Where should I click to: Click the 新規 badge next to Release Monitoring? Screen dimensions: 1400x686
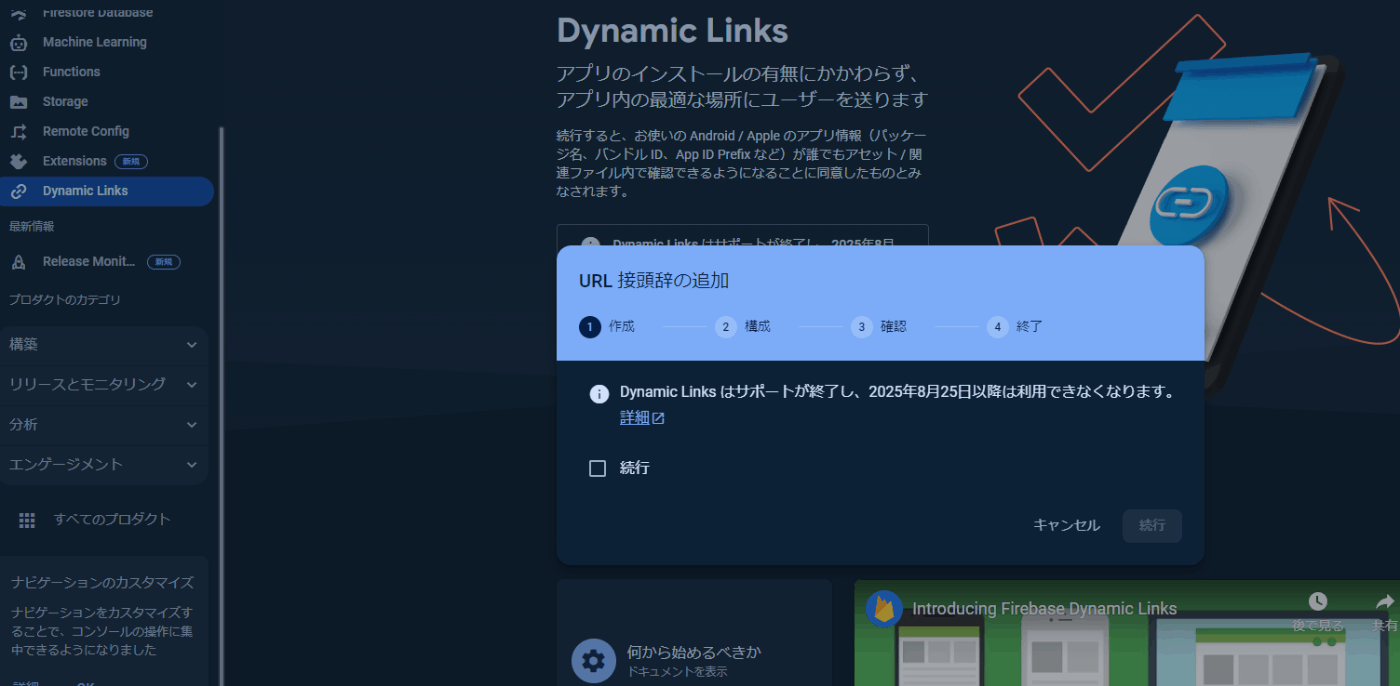point(164,262)
